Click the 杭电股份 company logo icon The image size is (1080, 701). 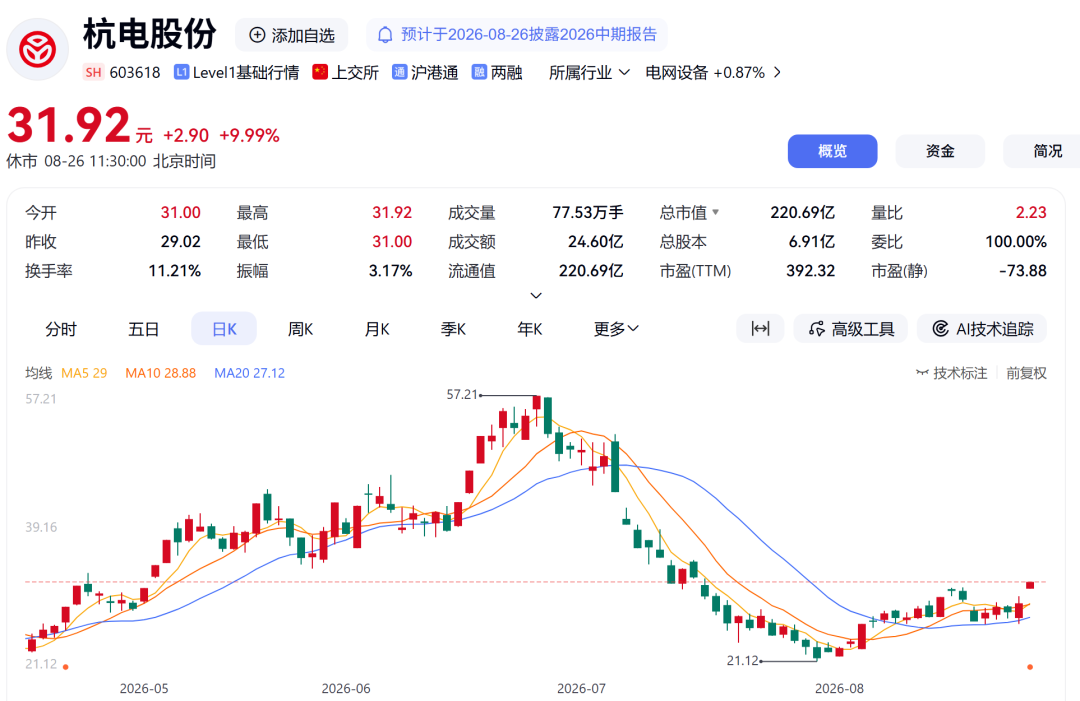pos(37,50)
